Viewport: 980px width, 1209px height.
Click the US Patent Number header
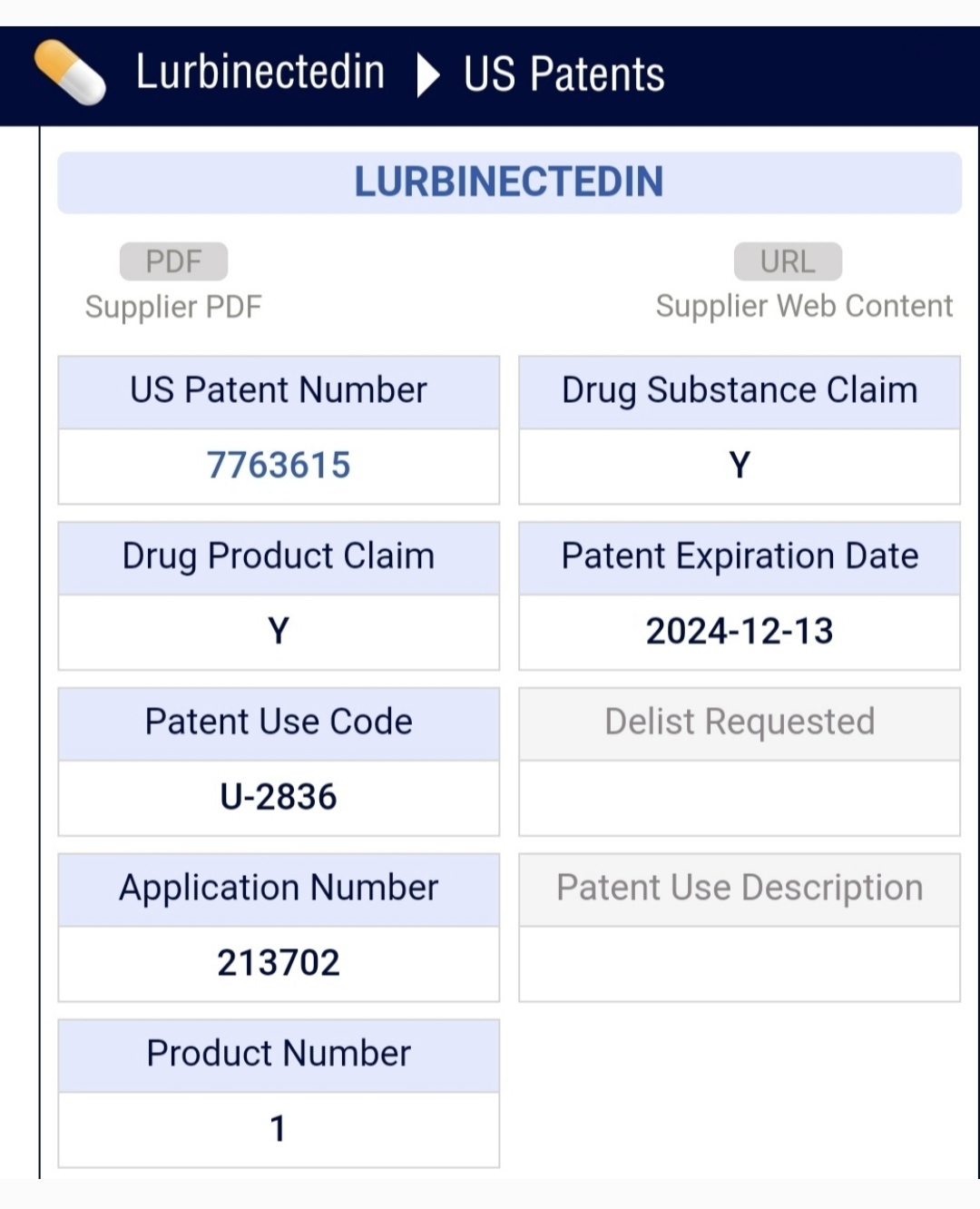point(279,391)
